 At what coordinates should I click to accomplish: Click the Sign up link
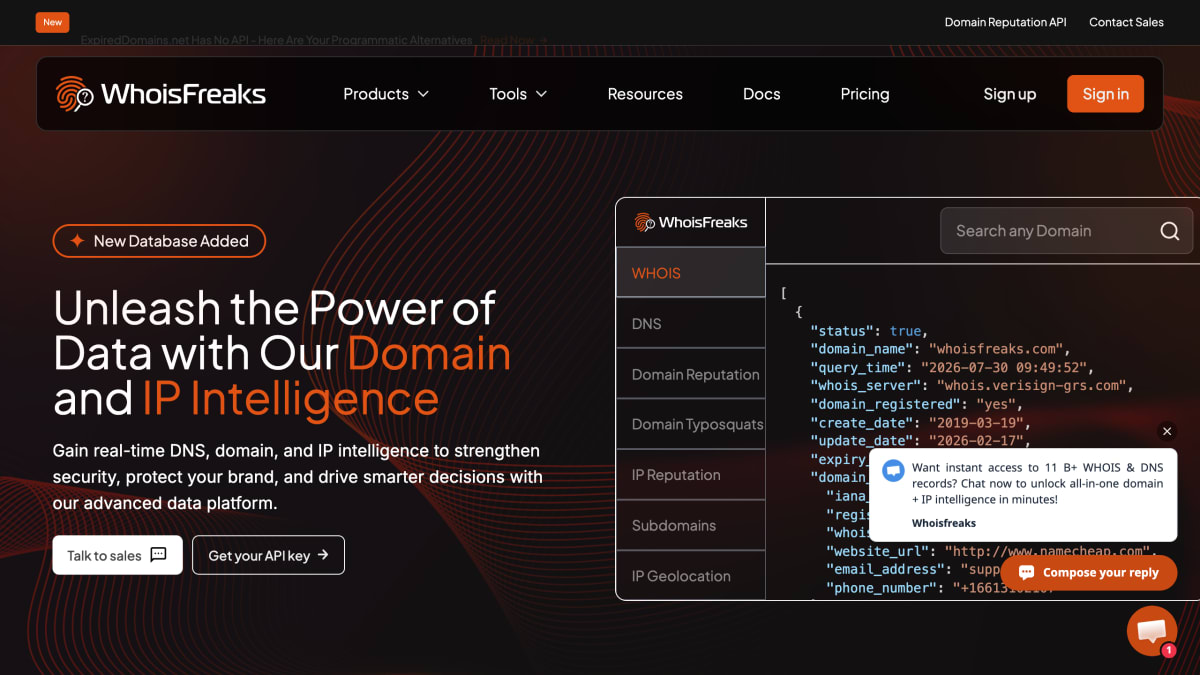coord(1009,94)
